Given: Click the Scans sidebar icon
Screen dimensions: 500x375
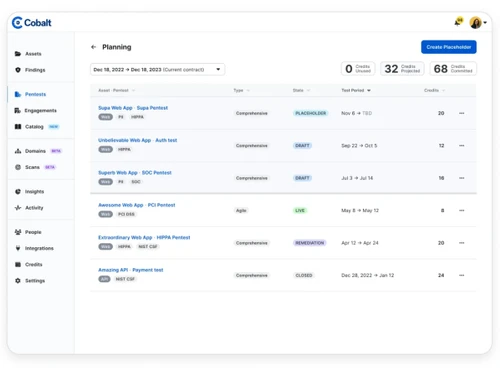Looking at the screenshot, I should click(x=18, y=167).
